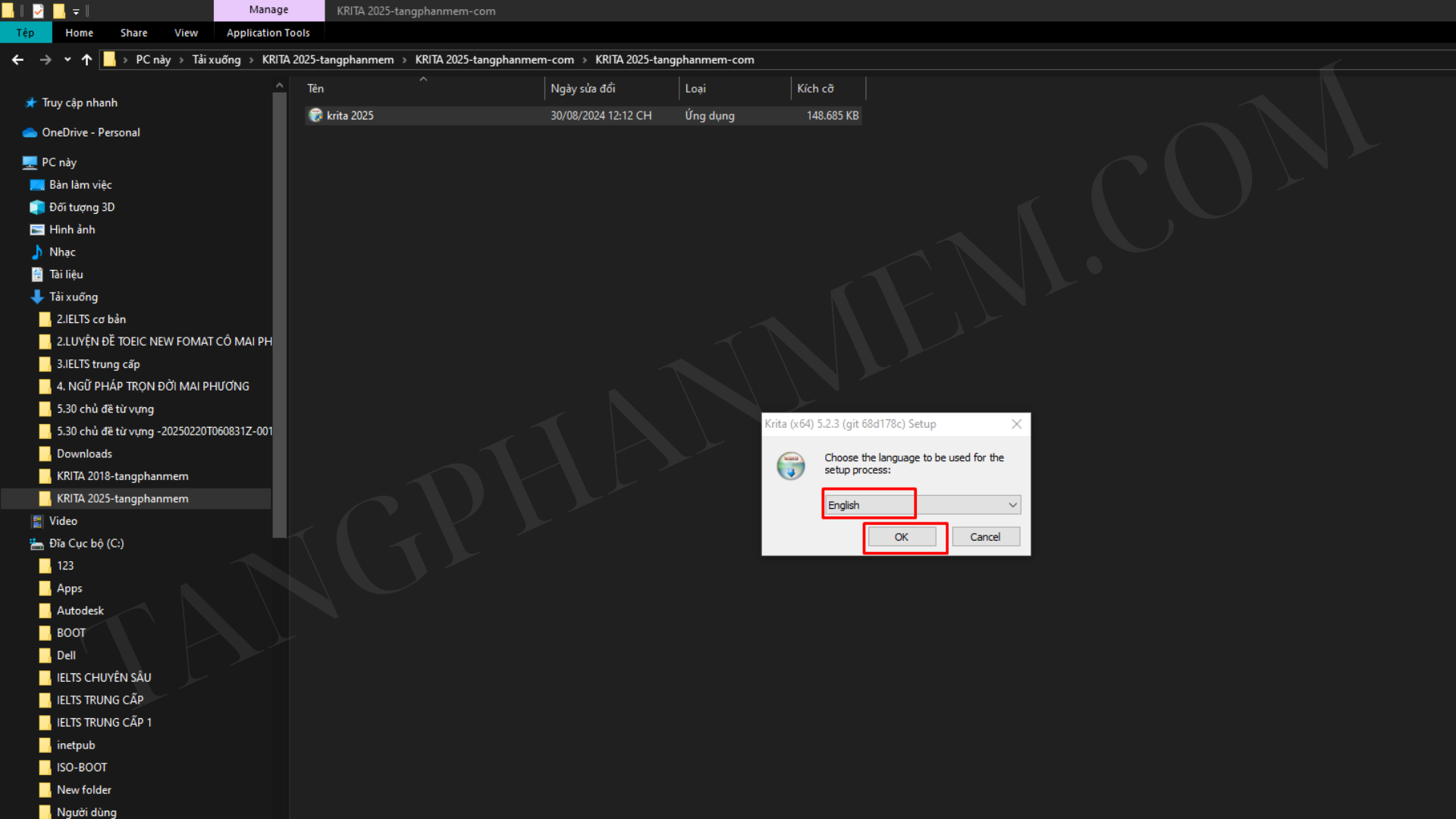Select the Nhạc music folder
Viewport: 1456px width, 819px height.
tap(62, 252)
